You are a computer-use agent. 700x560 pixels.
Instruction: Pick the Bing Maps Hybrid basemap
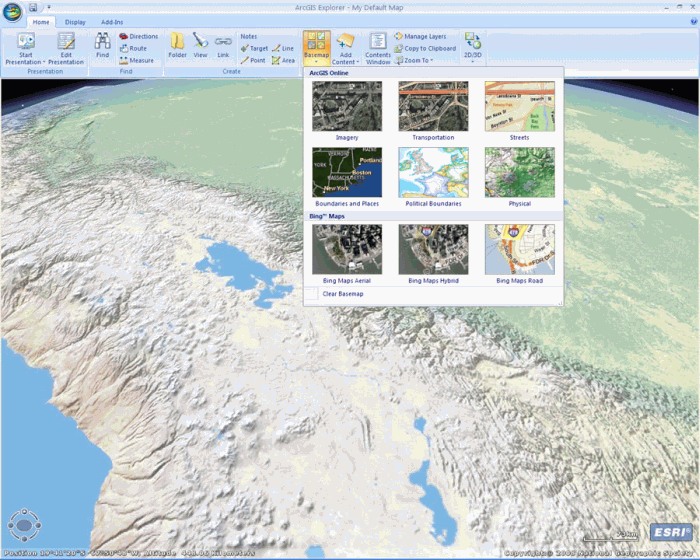point(433,254)
